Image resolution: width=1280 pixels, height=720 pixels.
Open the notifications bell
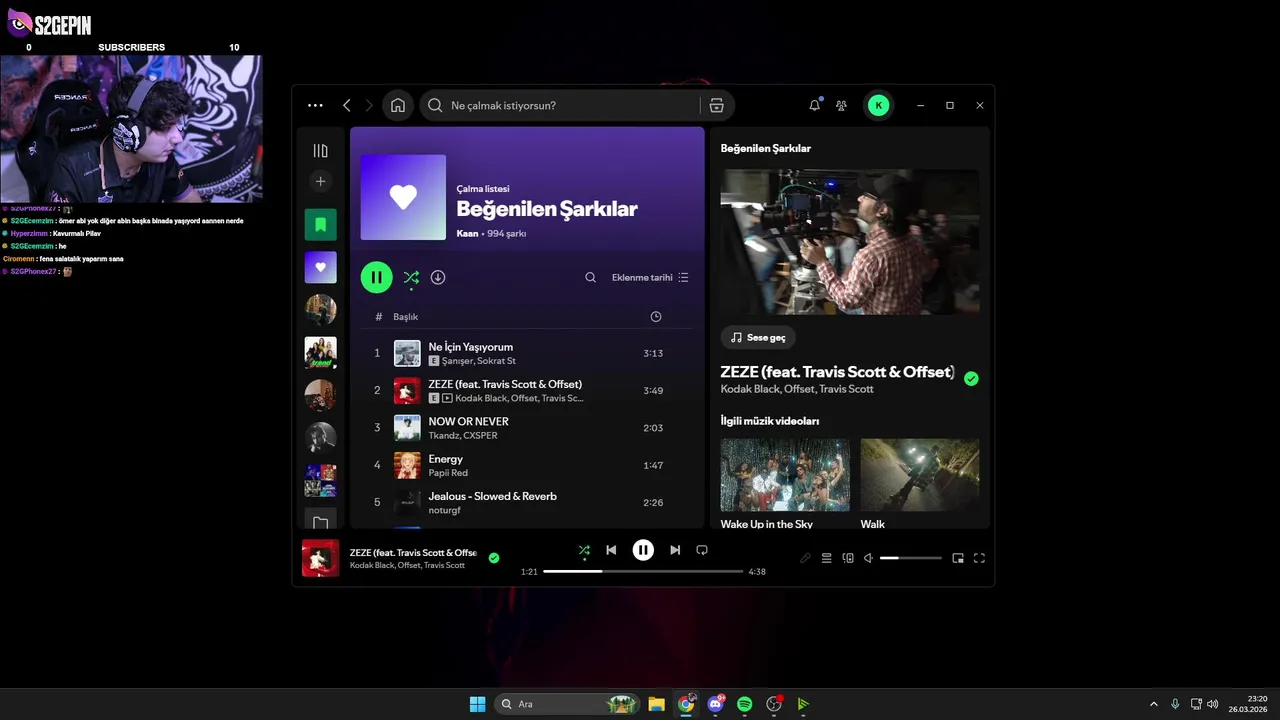[815, 105]
